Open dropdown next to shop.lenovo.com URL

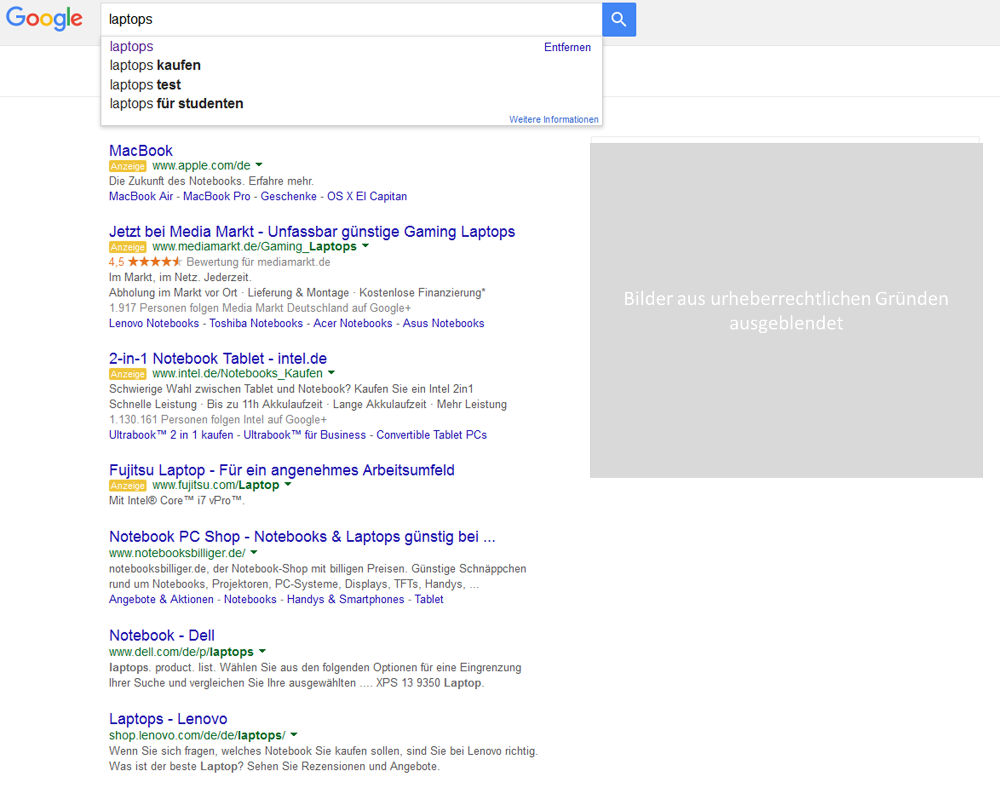click(294, 735)
